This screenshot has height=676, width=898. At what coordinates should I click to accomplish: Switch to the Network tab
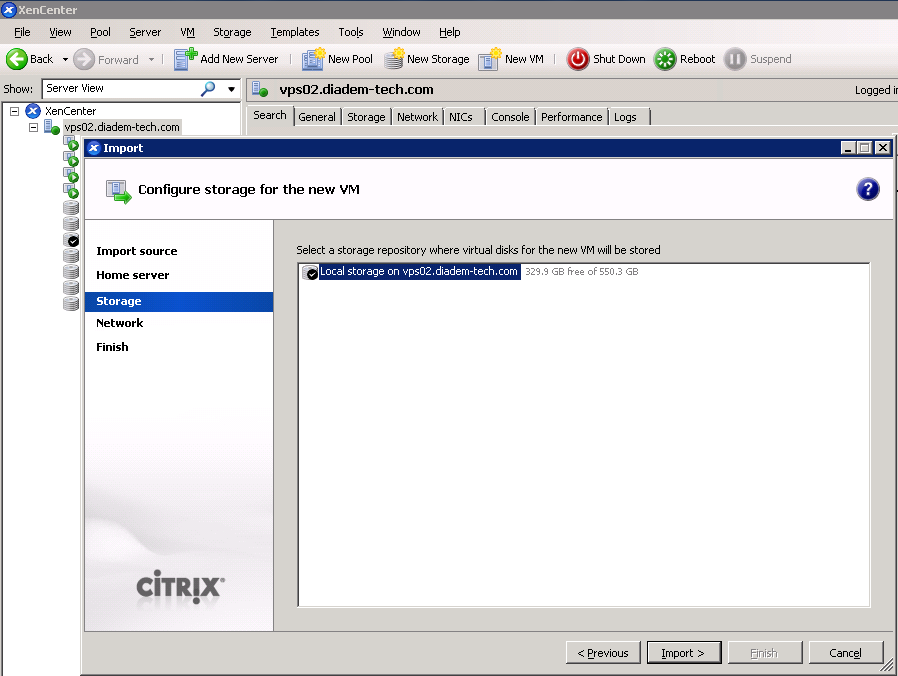[x=418, y=117]
